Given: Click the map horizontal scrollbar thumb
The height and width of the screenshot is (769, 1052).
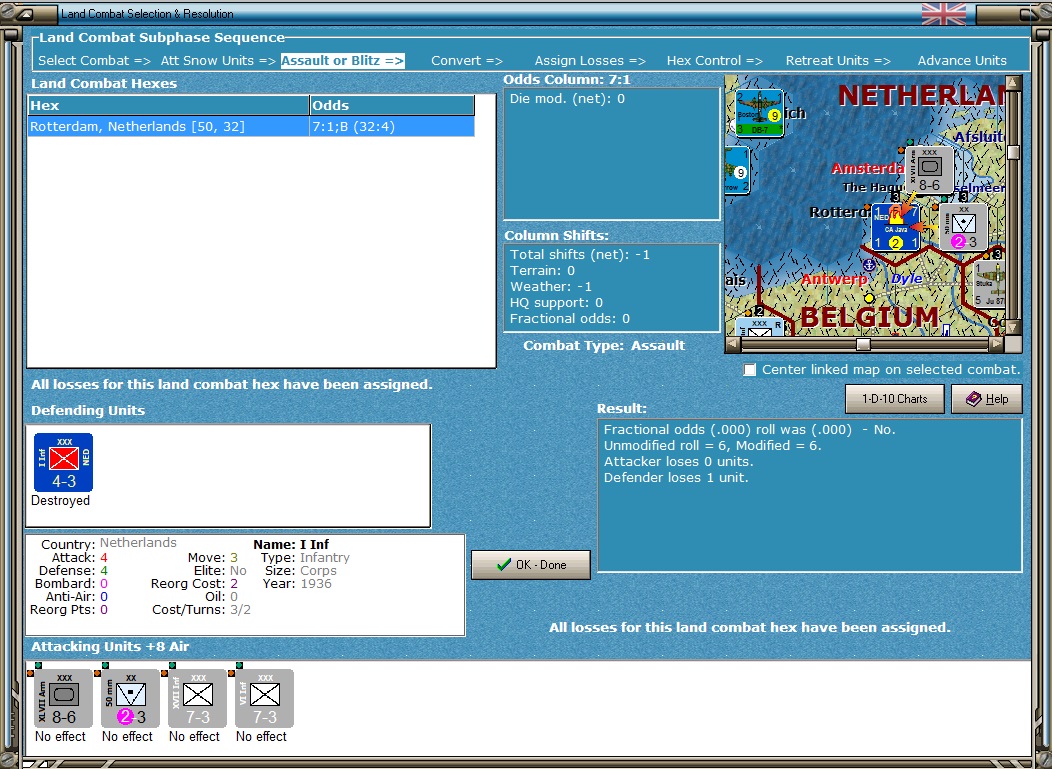Looking at the screenshot, I should (x=863, y=344).
